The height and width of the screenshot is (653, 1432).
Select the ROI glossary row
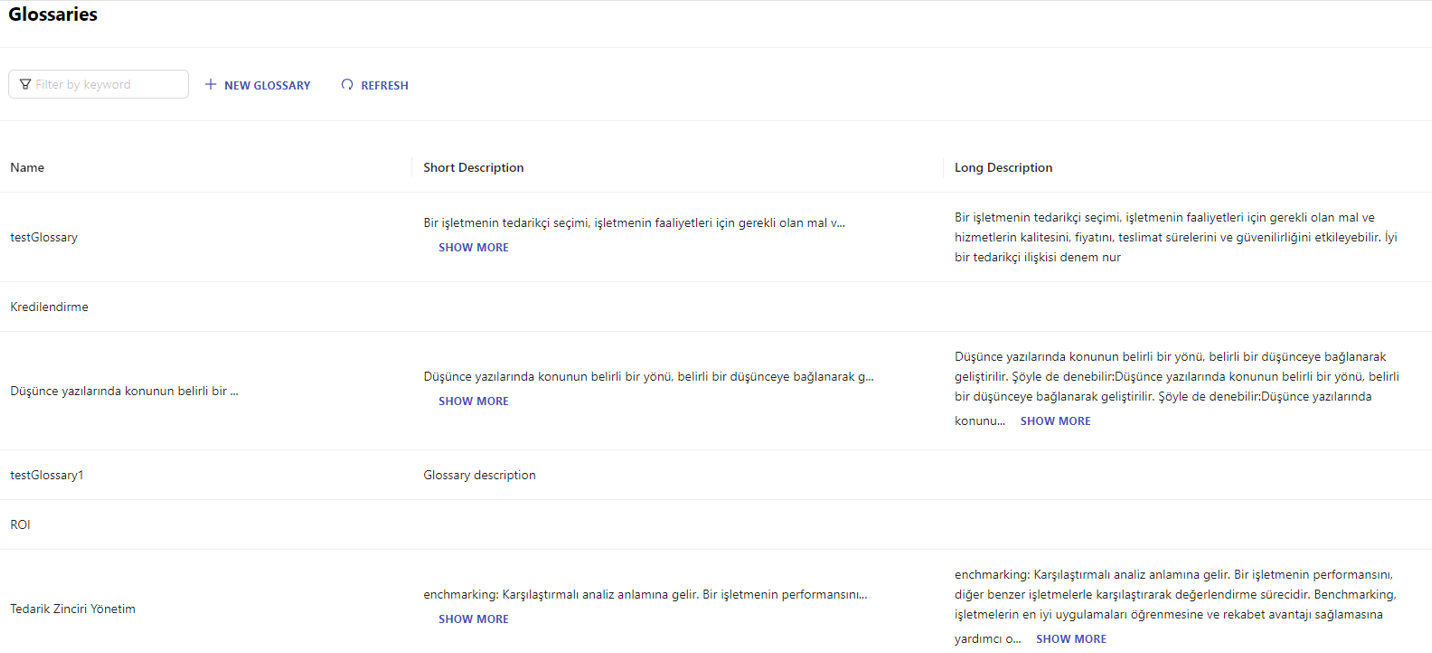point(20,525)
